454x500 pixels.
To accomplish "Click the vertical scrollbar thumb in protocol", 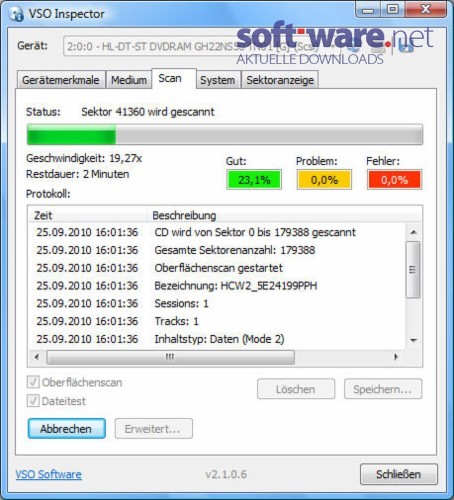I will [414, 269].
